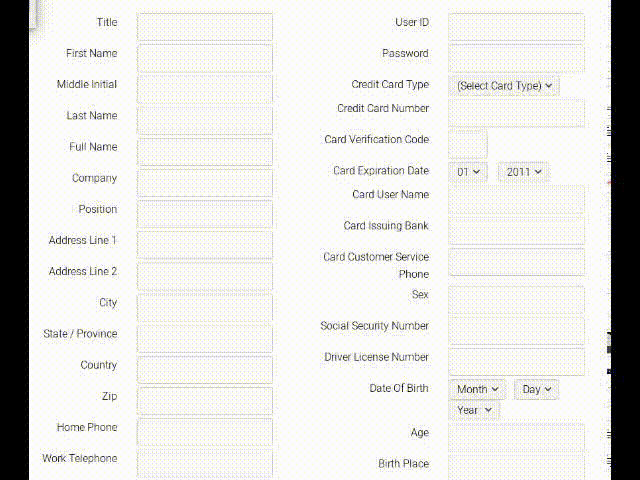Open the birth Day dropdown

click(x=537, y=389)
